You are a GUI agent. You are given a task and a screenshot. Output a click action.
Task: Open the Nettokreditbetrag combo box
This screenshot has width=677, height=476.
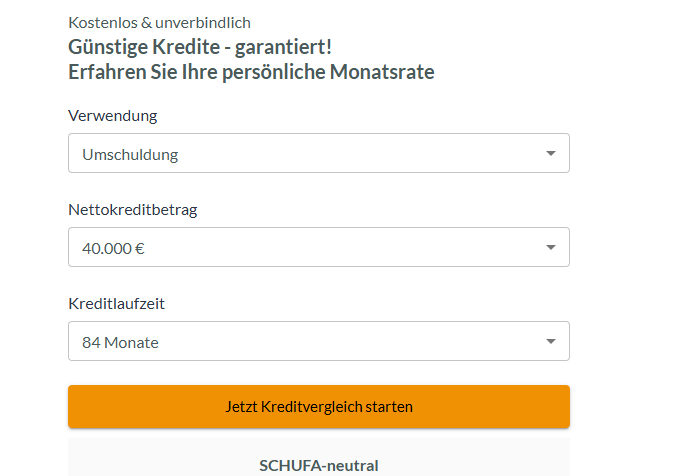[x=318, y=248]
